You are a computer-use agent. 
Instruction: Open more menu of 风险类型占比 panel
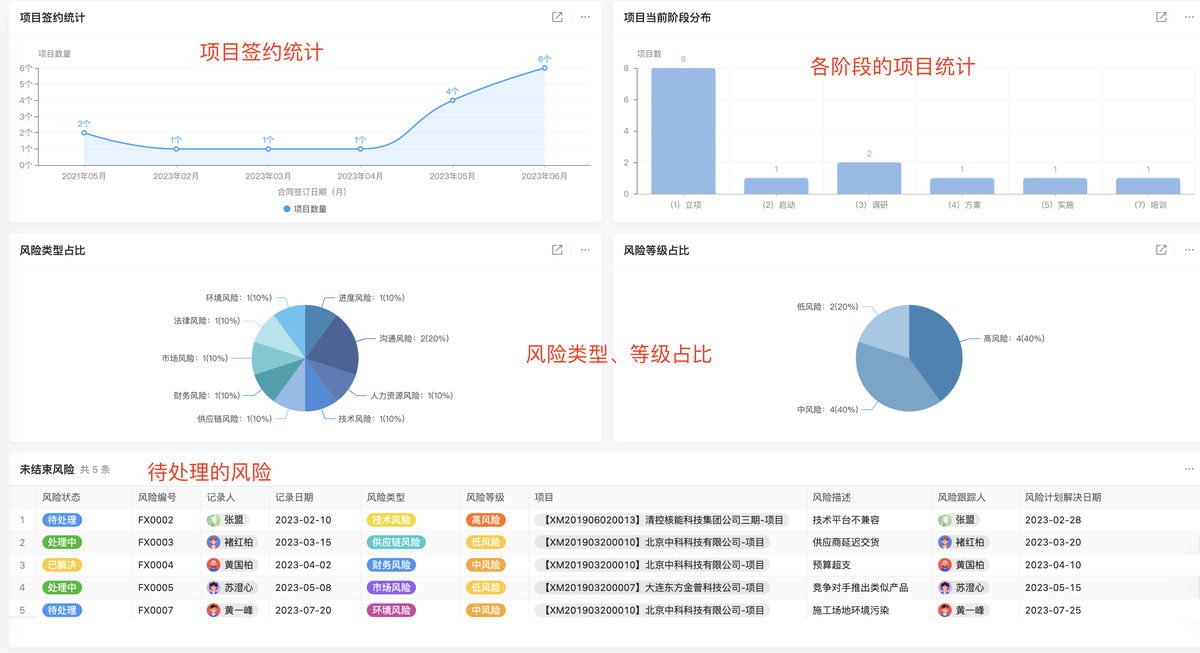point(585,250)
